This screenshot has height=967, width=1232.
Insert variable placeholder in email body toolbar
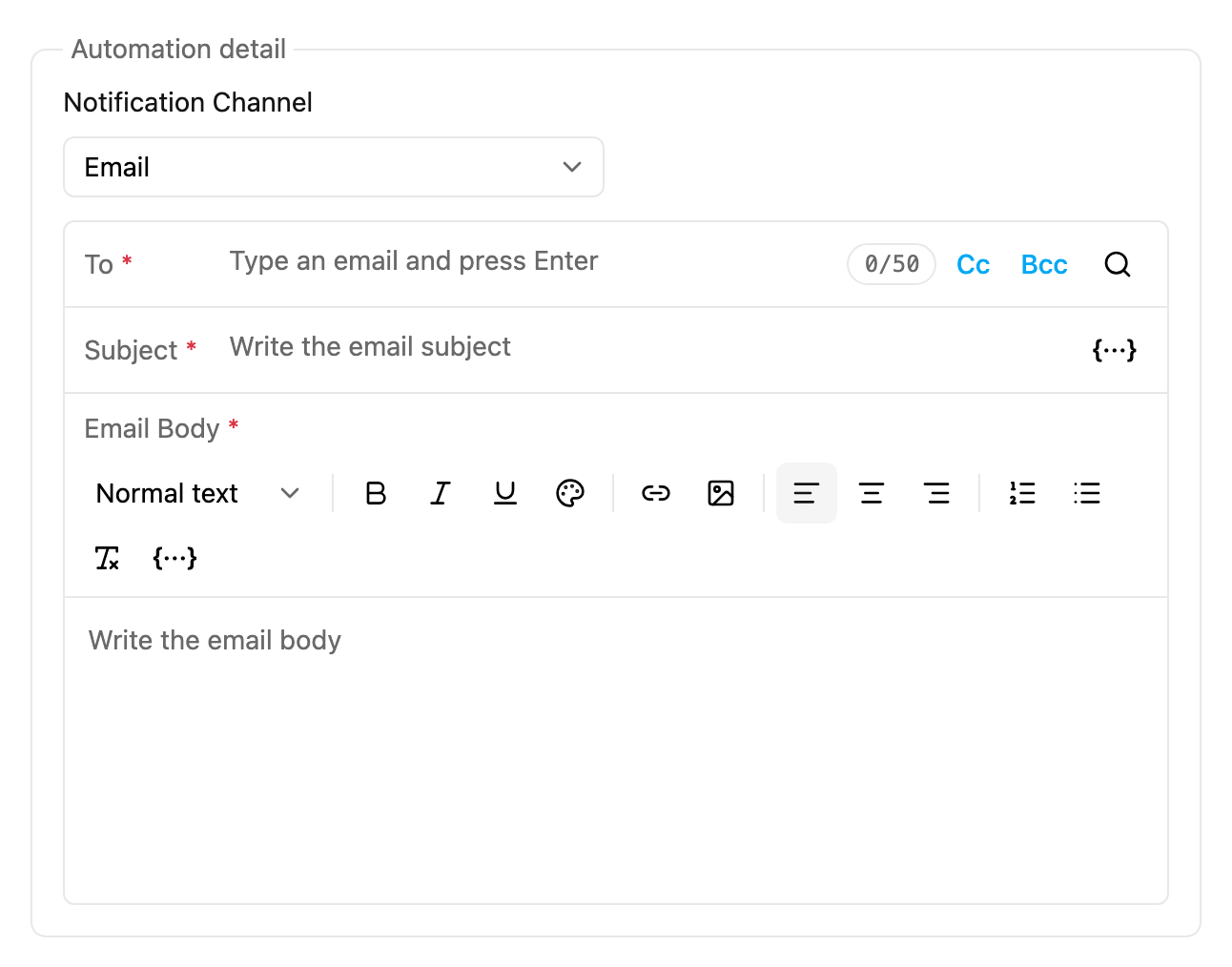(x=175, y=558)
